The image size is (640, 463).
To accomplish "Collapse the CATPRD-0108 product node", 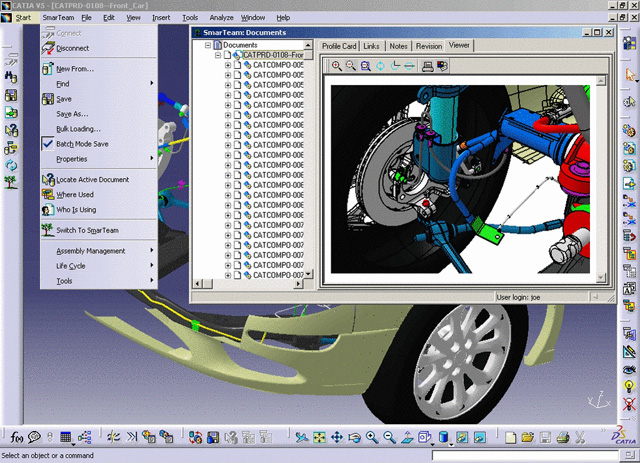I will click(217, 55).
